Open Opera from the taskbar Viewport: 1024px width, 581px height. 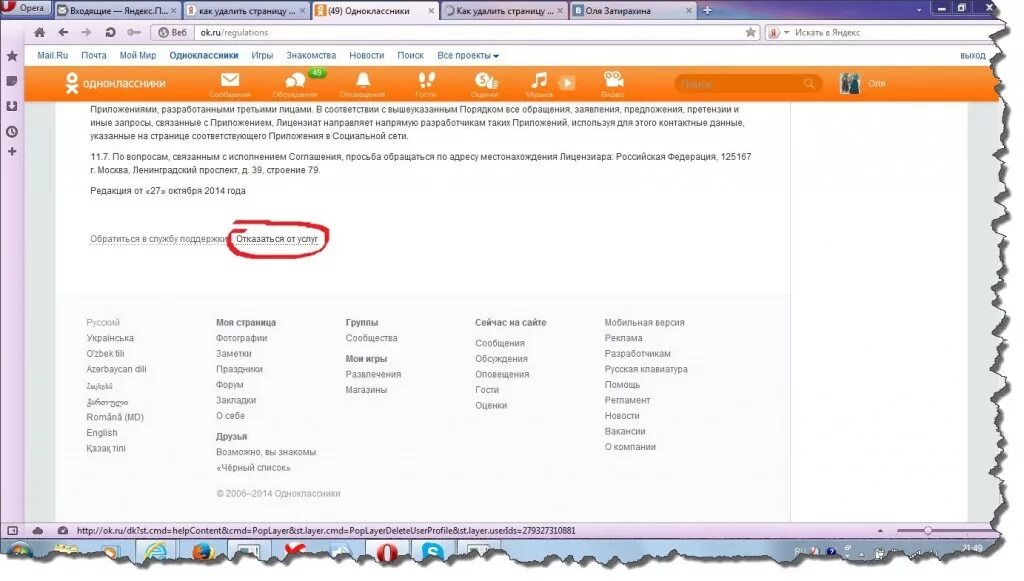coord(387,553)
